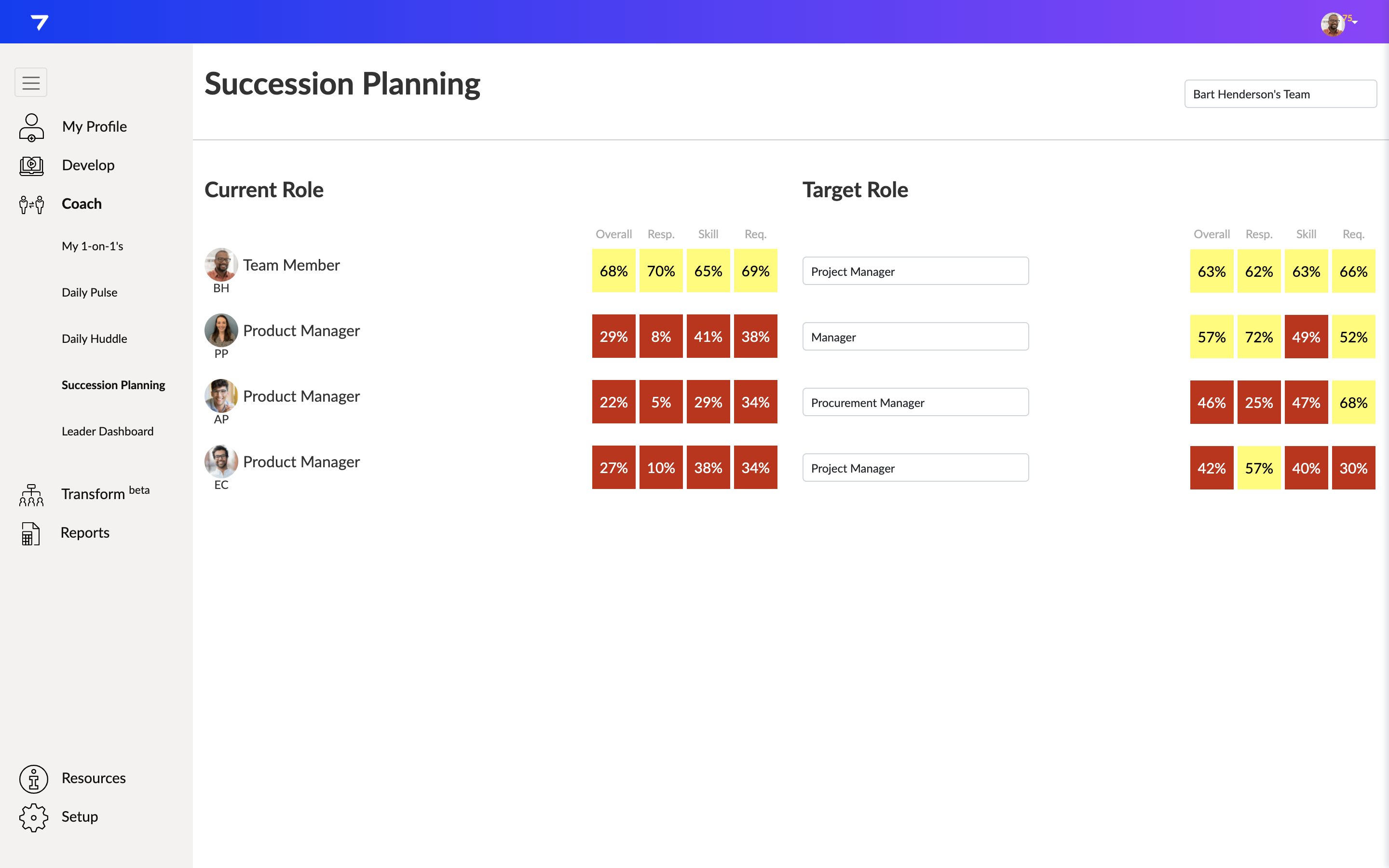Click the Develop laptop icon

[31, 165]
